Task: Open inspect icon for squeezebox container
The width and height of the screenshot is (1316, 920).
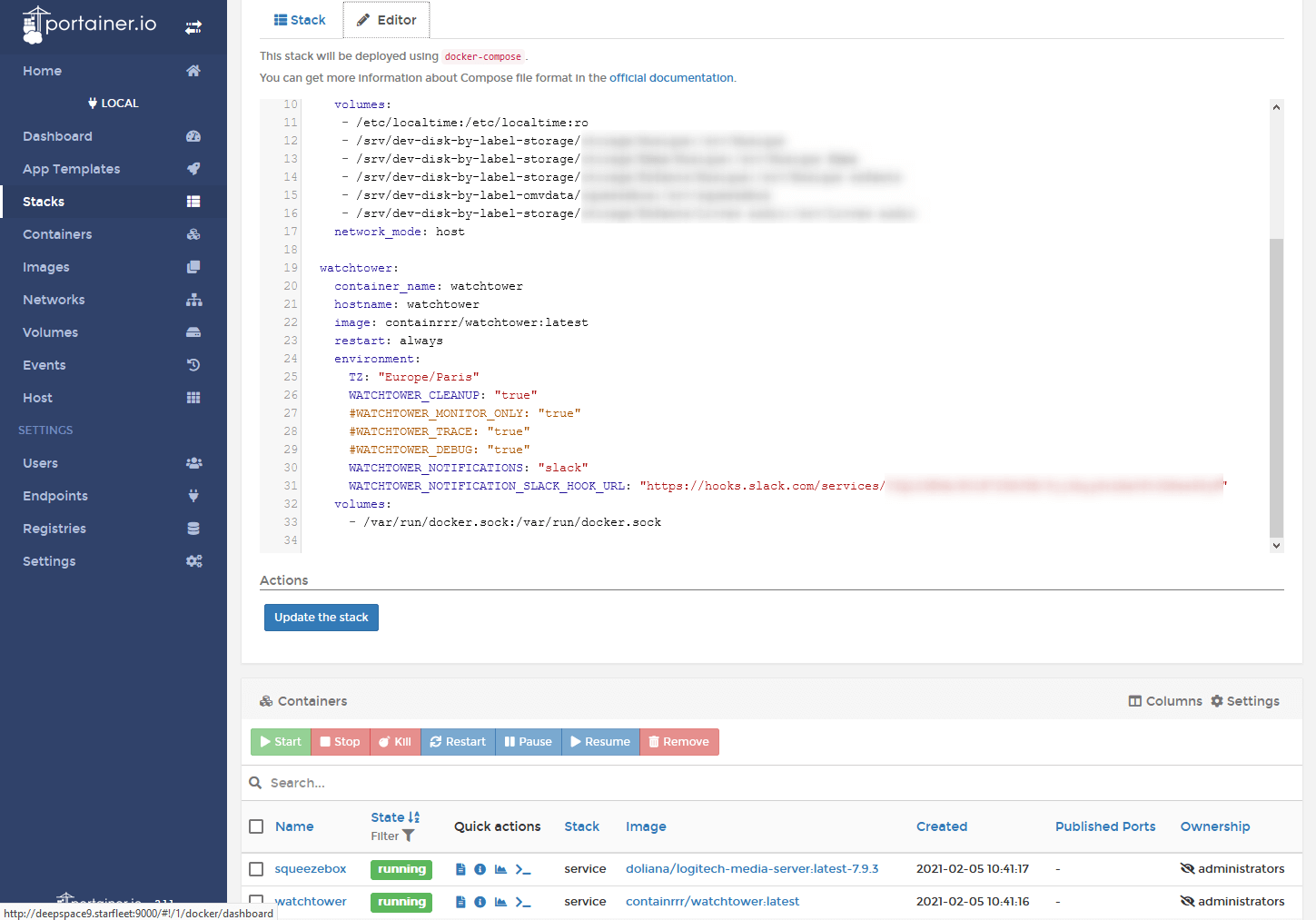Action: [480, 869]
